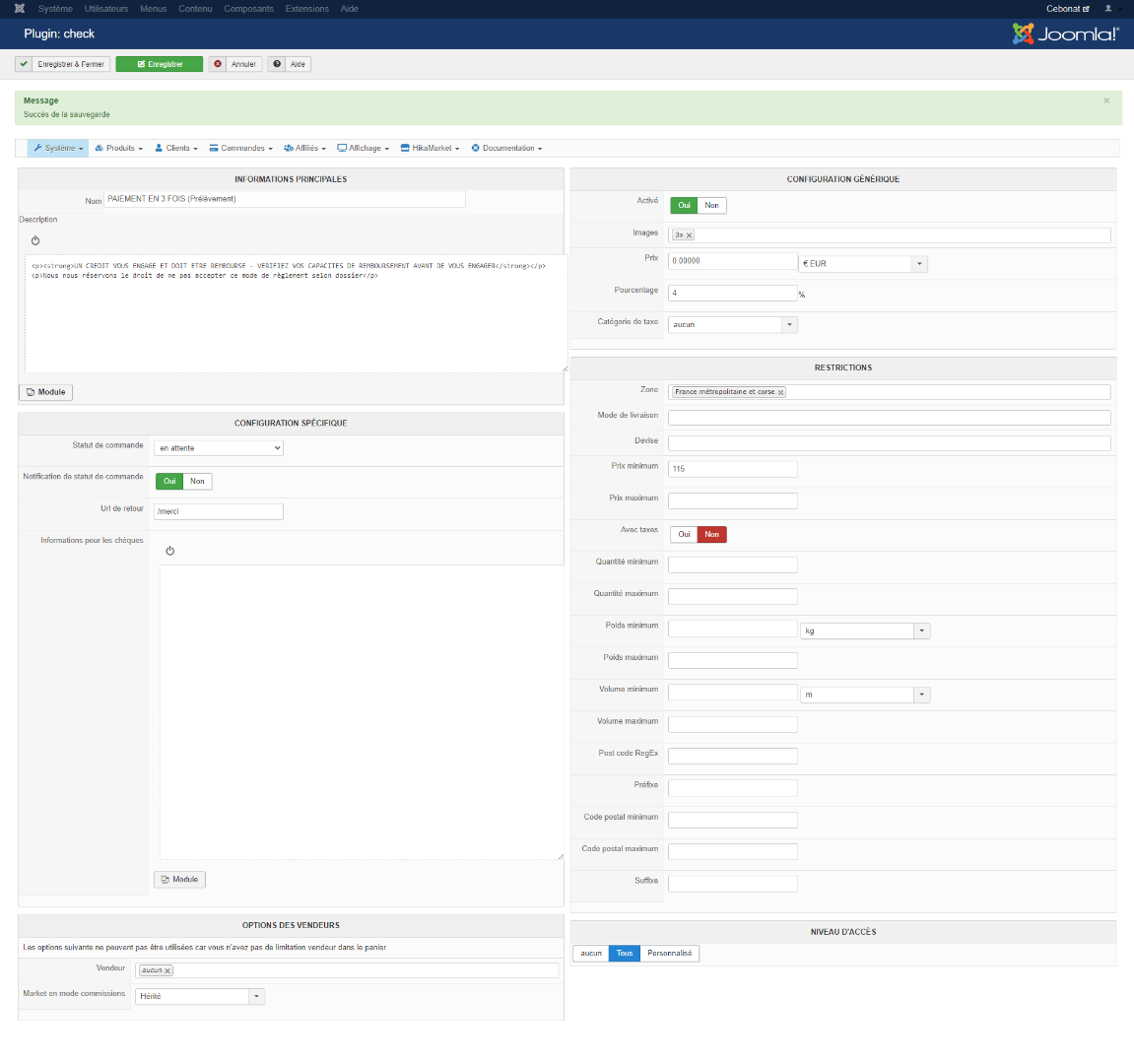Remove the 3x image tag
1134x1064 pixels.
point(690,235)
